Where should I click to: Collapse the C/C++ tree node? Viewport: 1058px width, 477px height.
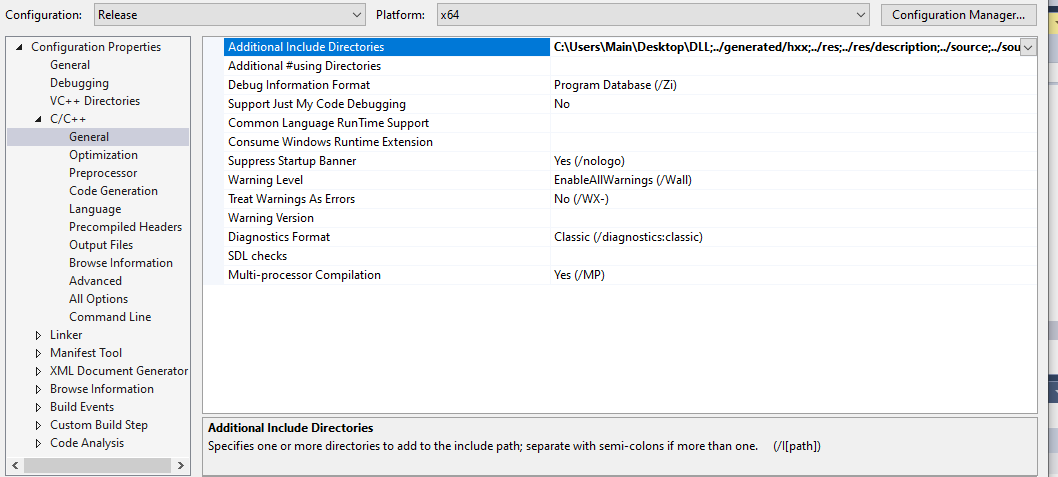coord(38,119)
